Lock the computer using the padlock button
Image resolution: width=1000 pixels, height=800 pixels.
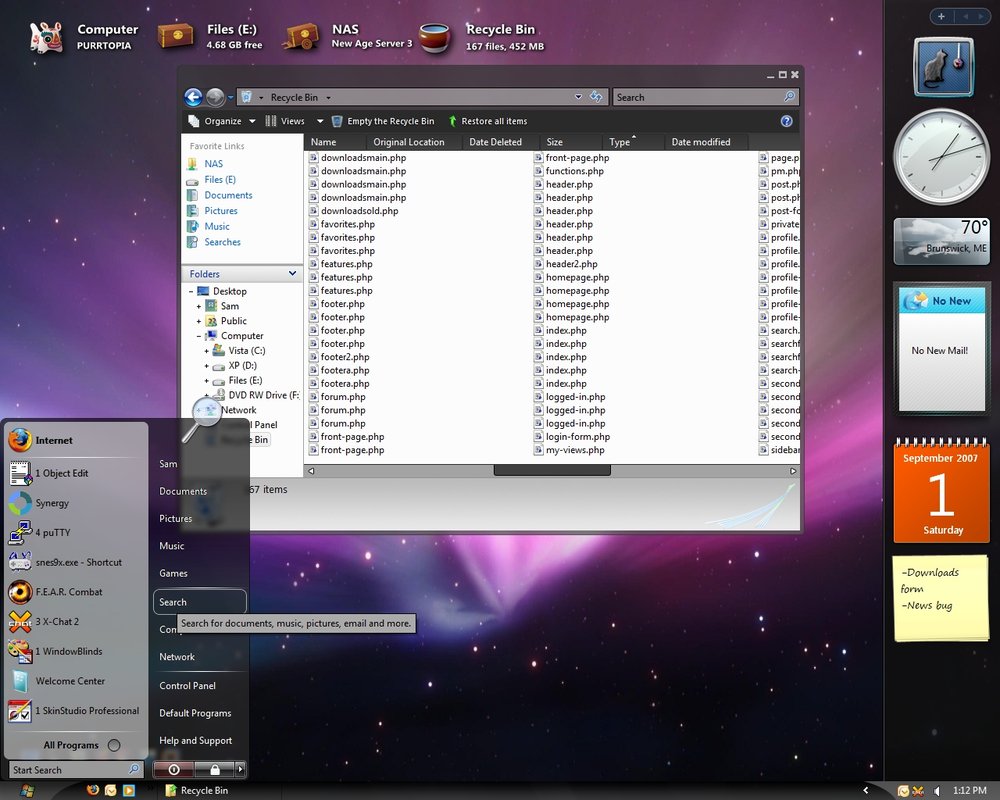point(215,769)
